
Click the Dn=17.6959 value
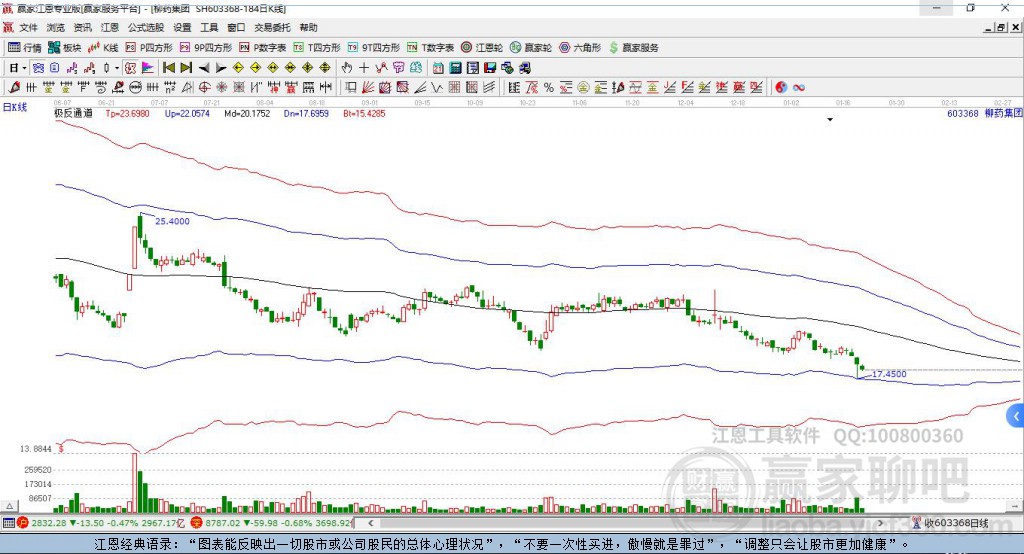[306, 113]
